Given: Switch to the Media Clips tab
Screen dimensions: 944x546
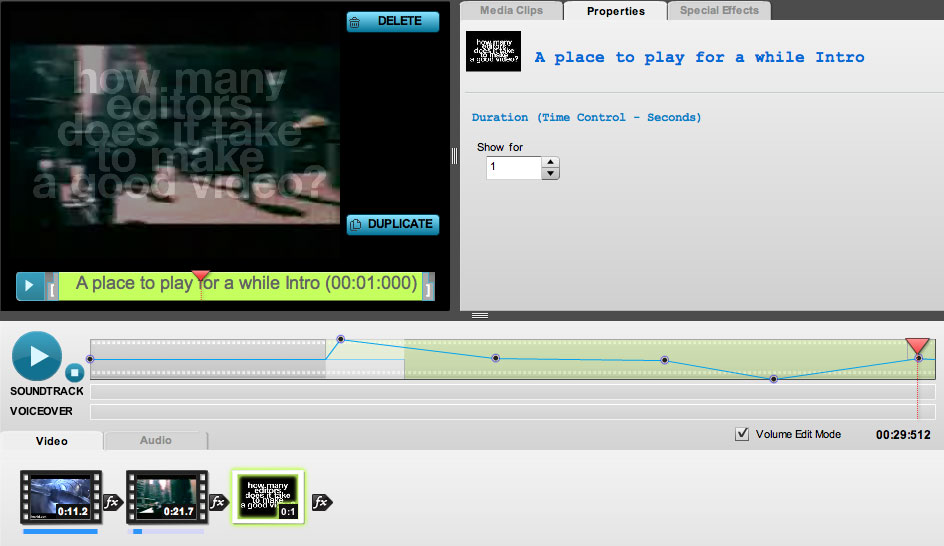Looking at the screenshot, I should (x=512, y=11).
